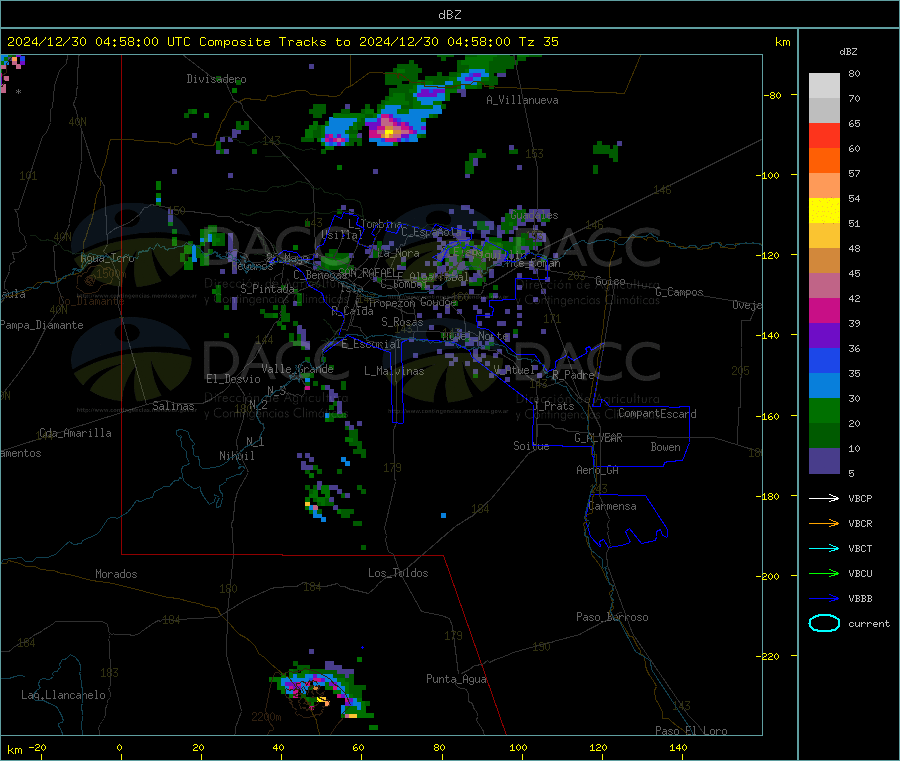The height and width of the screenshot is (761, 900).
Task: Select the slate 5-10 dBZ legend swatch
Action: (x=824, y=461)
